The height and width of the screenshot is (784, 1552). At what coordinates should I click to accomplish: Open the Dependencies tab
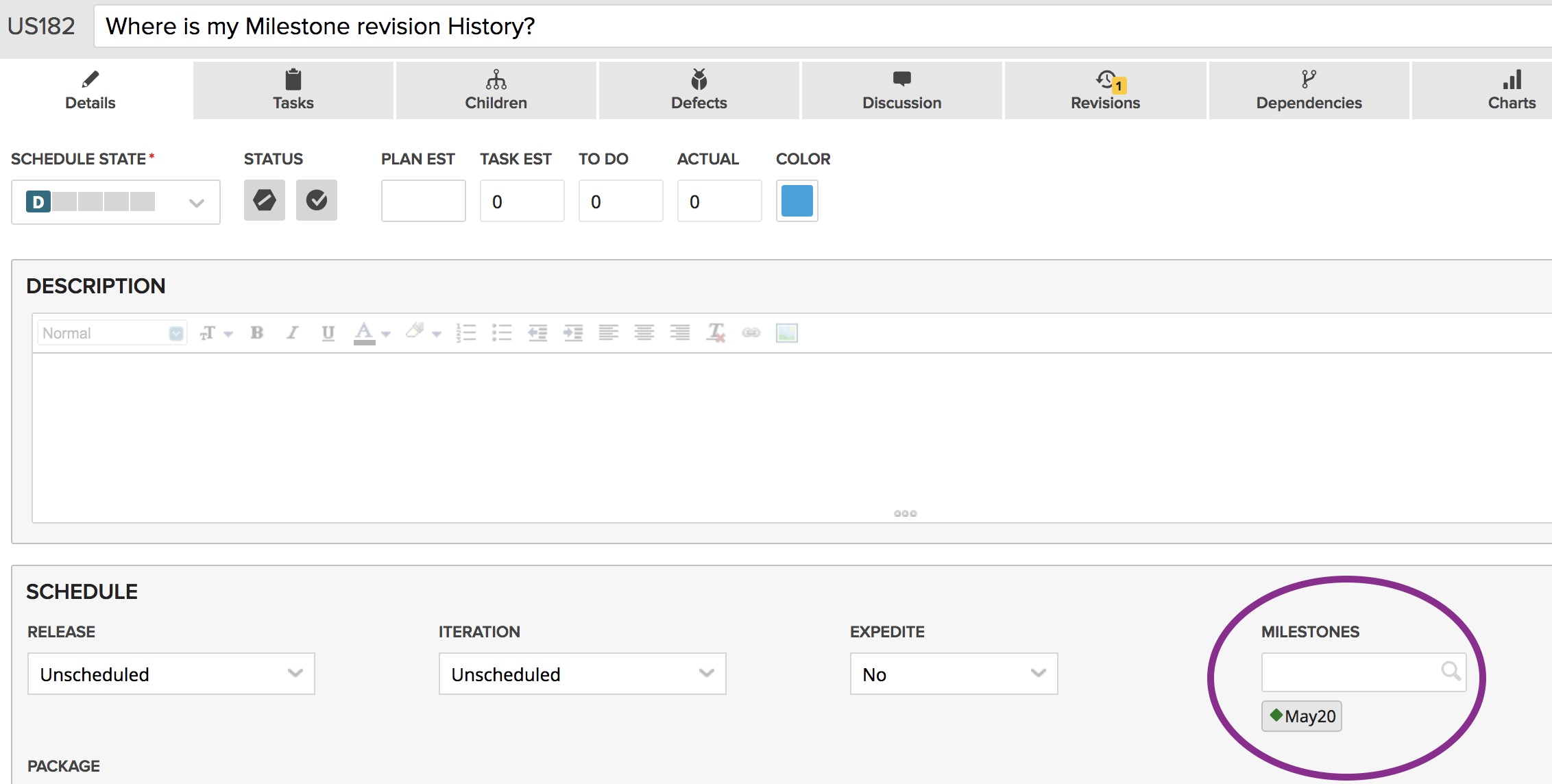point(1309,90)
